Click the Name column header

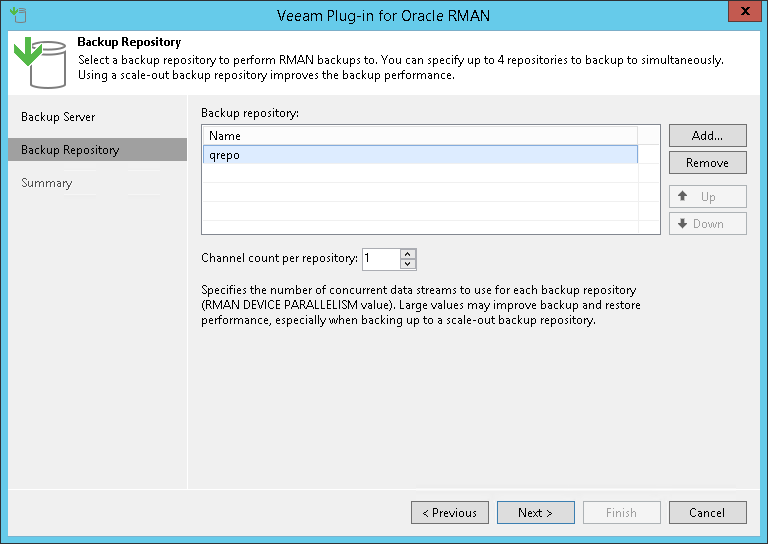click(420, 136)
